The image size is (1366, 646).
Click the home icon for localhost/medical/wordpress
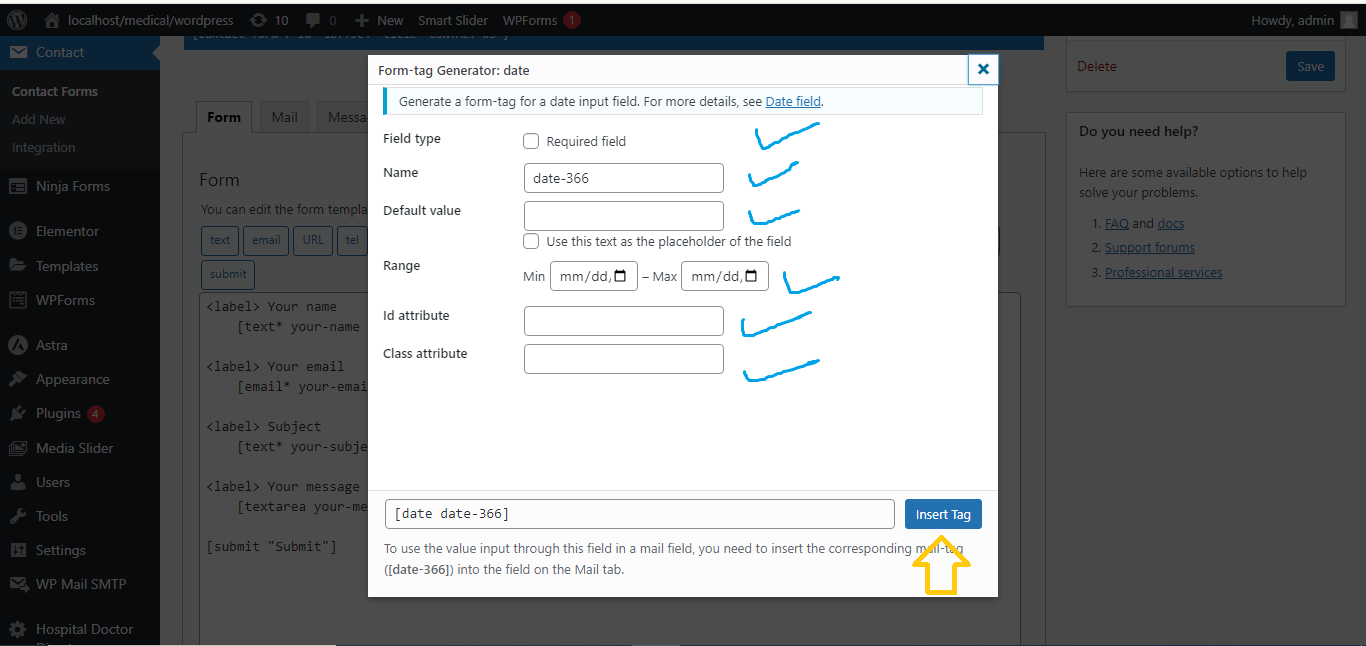click(52, 20)
